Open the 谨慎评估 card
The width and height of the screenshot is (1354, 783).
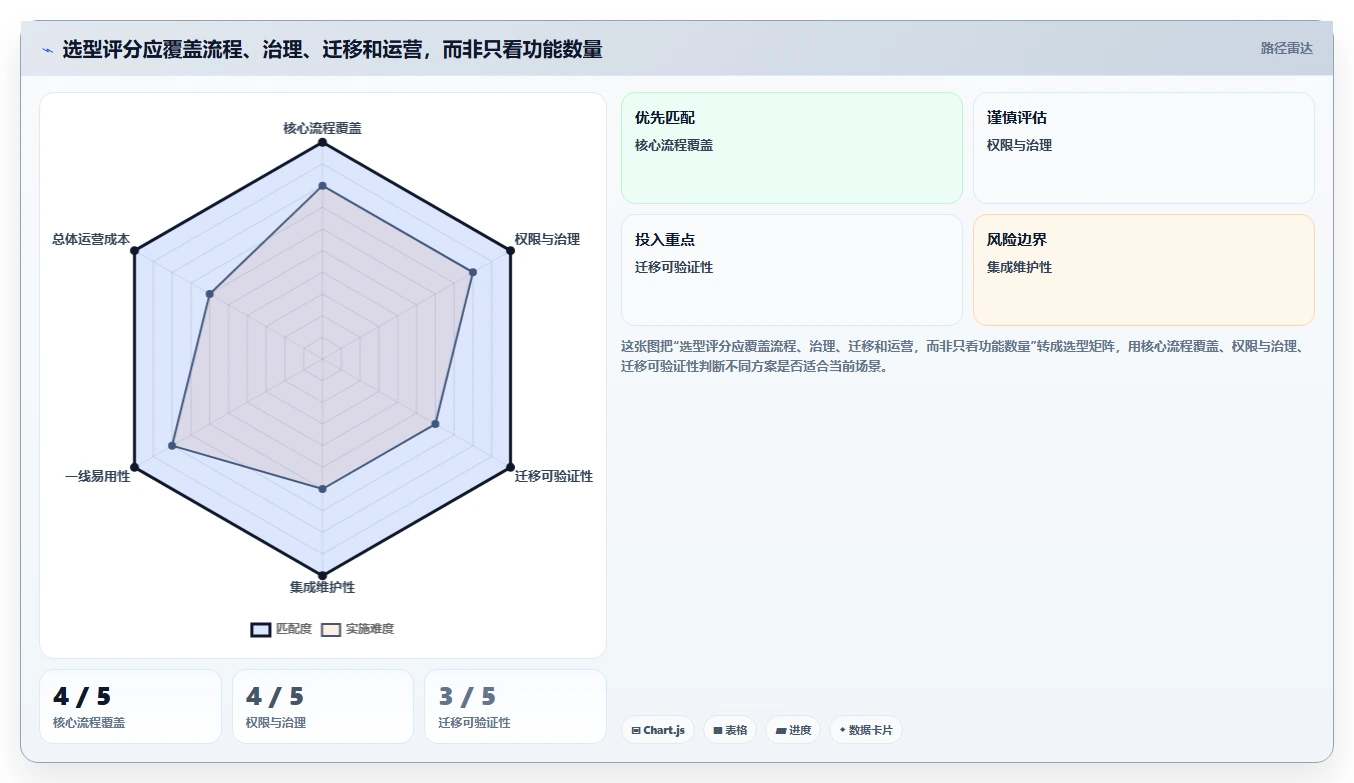1144,148
